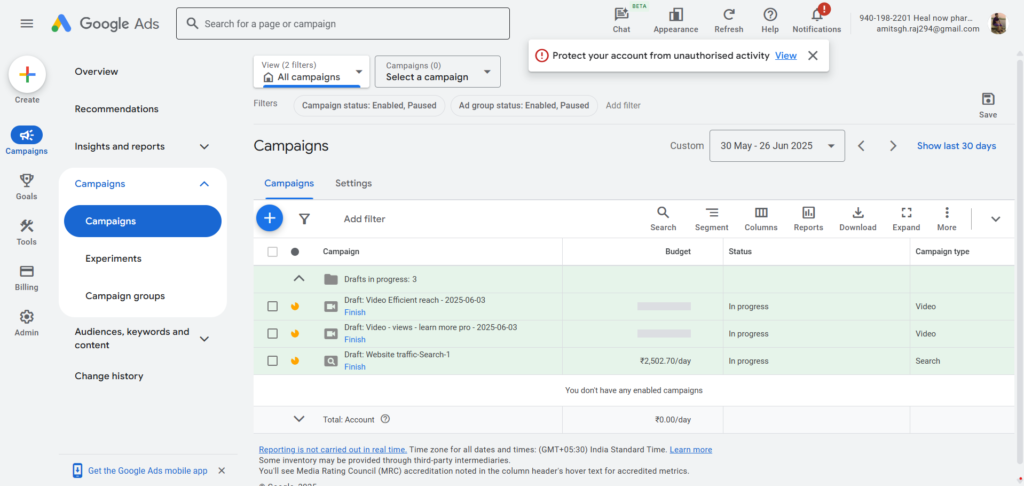This screenshot has height=486, width=1024.
Task: Collapse the Drafts in progress group
Action: (299, 278)
